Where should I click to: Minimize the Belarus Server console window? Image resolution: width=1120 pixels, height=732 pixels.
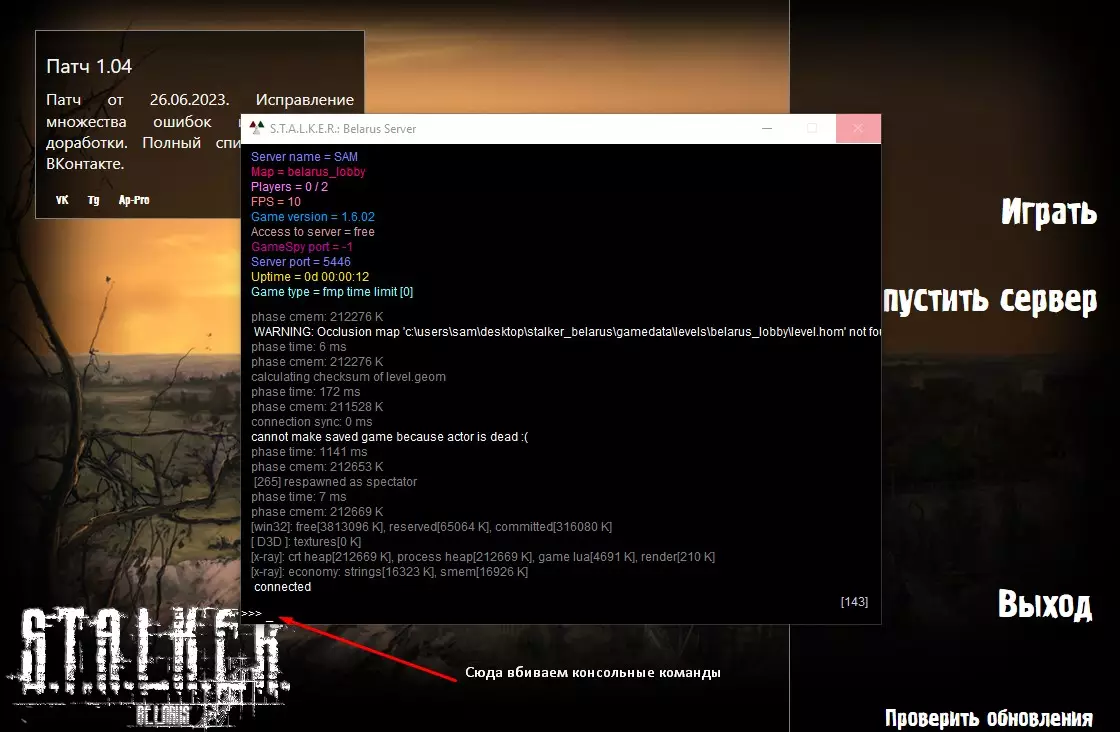click(x=767, y=129)
